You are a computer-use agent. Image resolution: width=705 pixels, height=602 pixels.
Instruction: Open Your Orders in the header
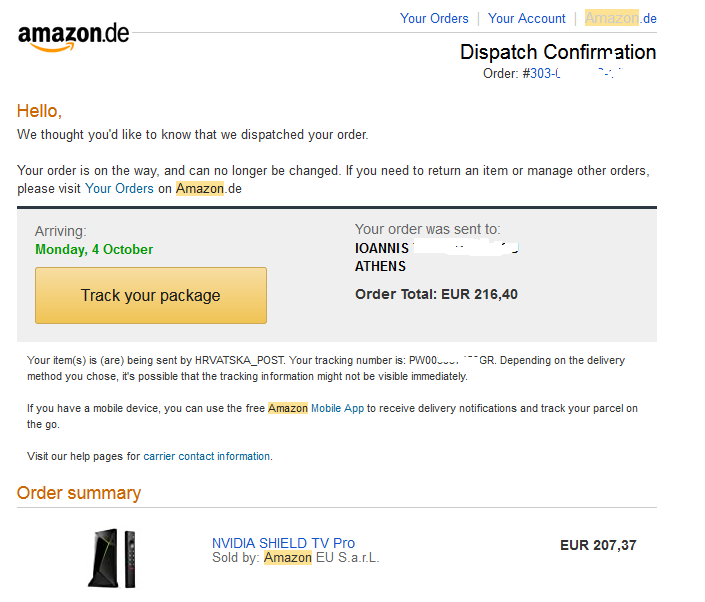tap(434, 18)
